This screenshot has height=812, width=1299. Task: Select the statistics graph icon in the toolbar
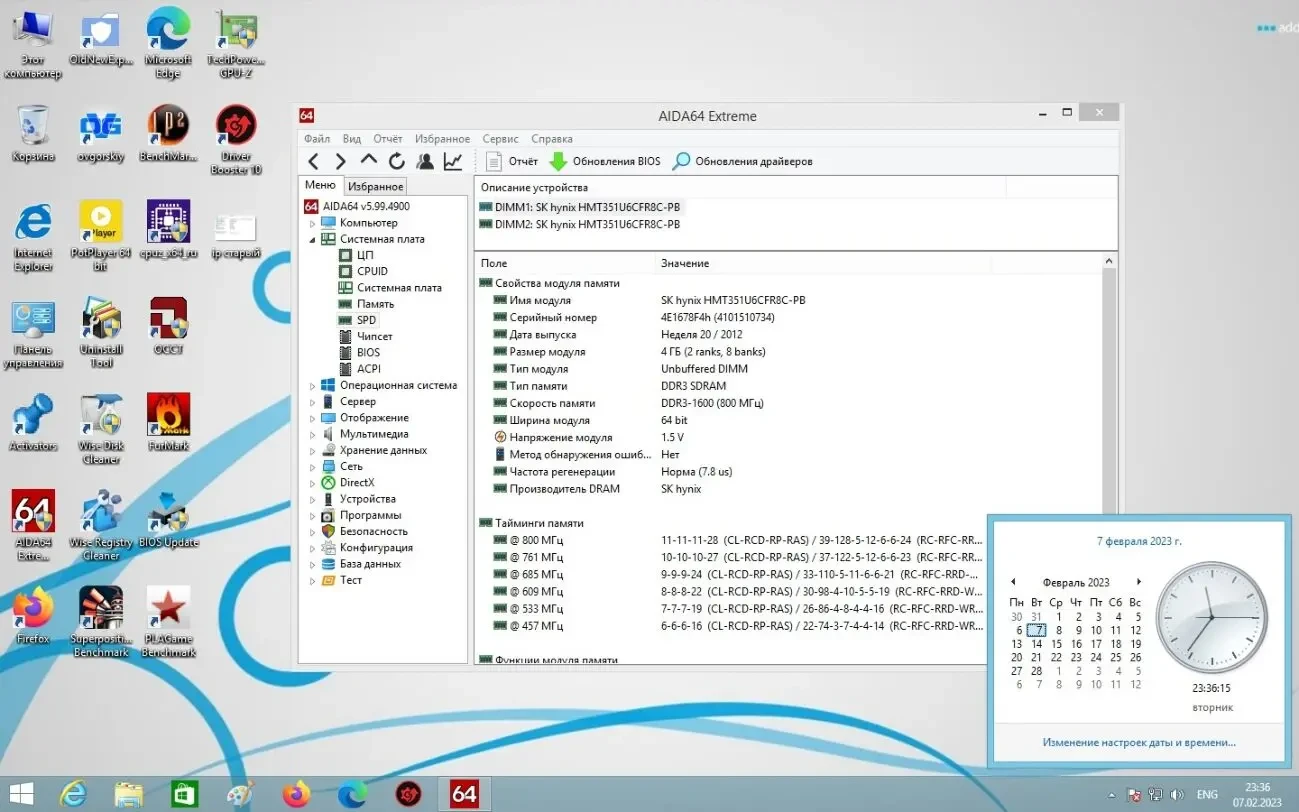pyautogui.click(x=452, y=160)
